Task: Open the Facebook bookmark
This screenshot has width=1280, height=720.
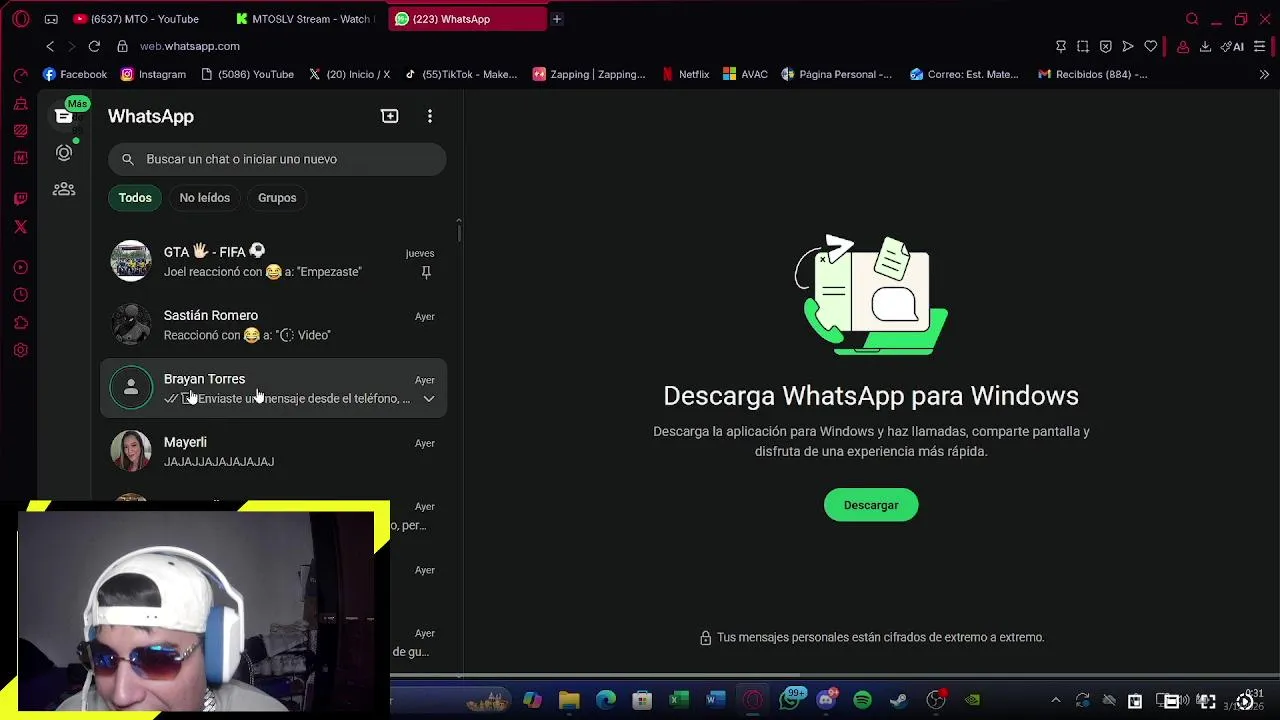Action: 75,74
